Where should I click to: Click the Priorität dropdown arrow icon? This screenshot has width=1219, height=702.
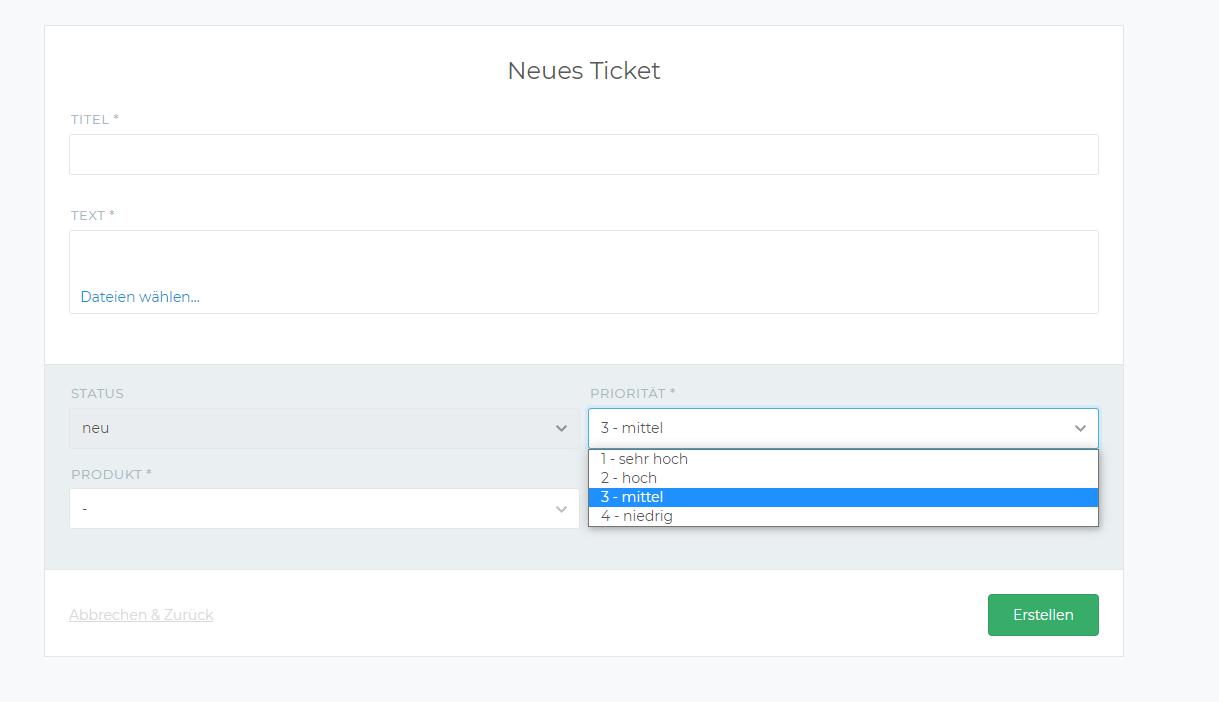click(x=1080, y=428)
